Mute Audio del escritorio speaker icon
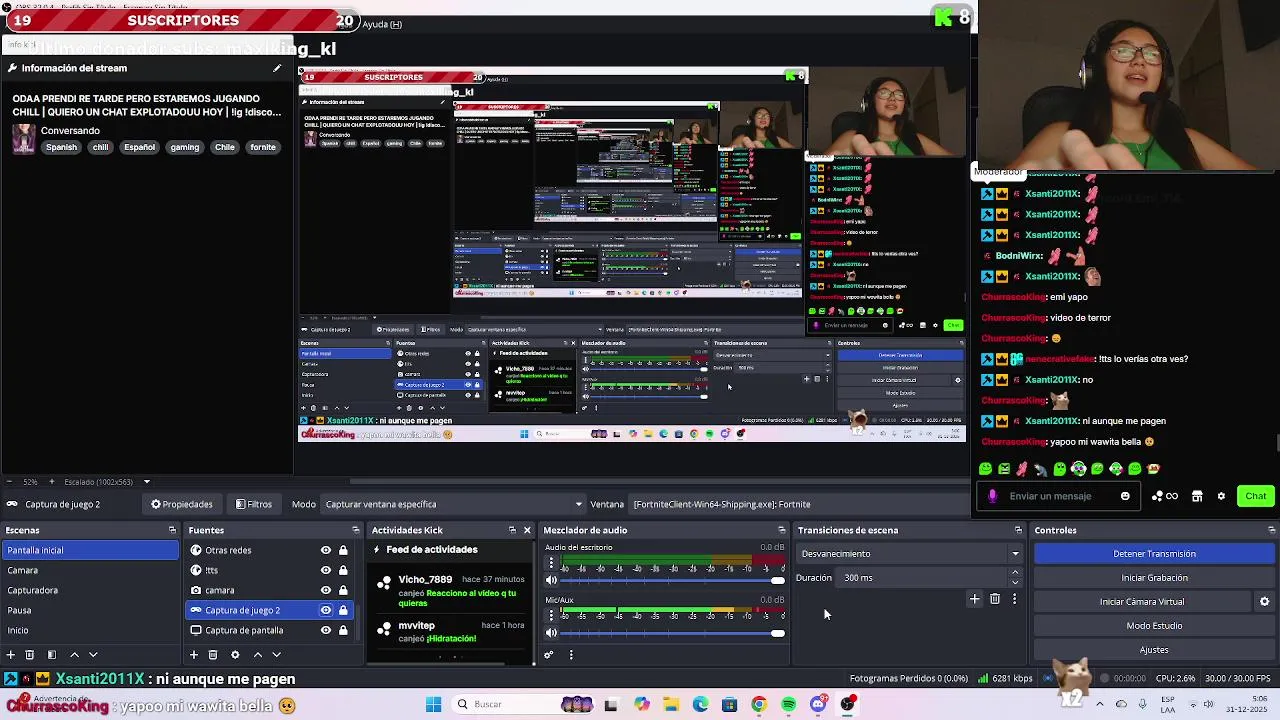The height and width of the screenshot is (720, 1280). pos(551,580)
